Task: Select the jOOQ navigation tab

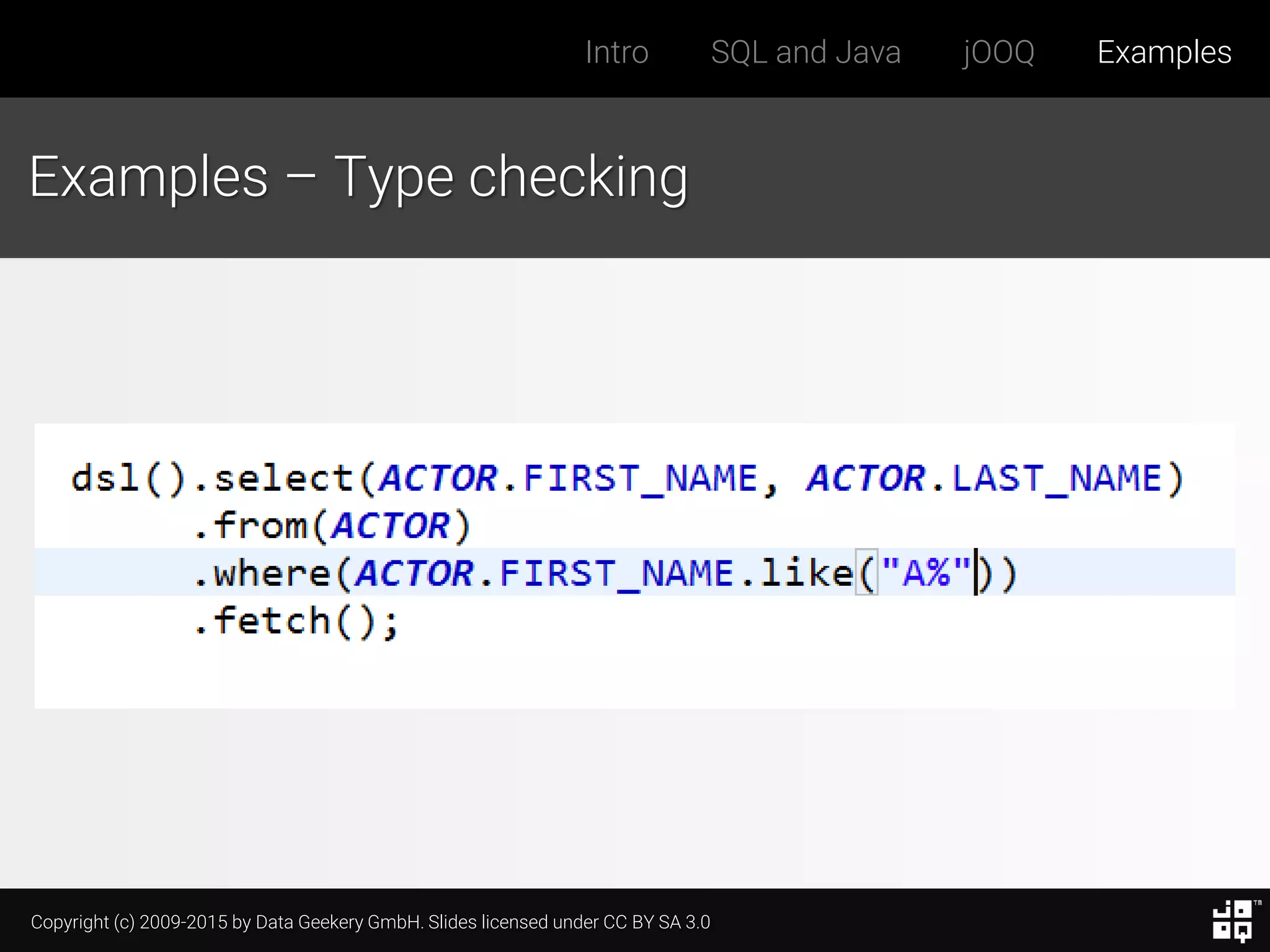Action: click(x=998, y=52)
